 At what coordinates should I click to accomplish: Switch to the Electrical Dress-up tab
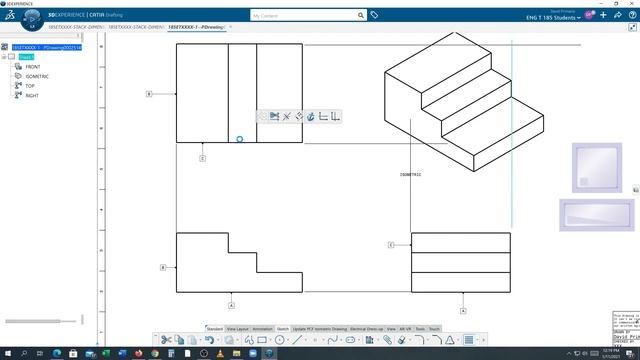[367, 329]
